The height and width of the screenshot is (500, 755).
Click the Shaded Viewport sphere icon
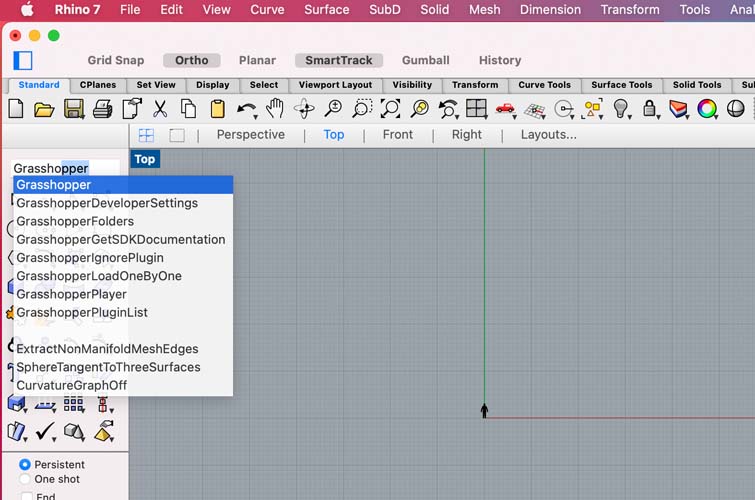pyautogui.click(x=735, y=109)
